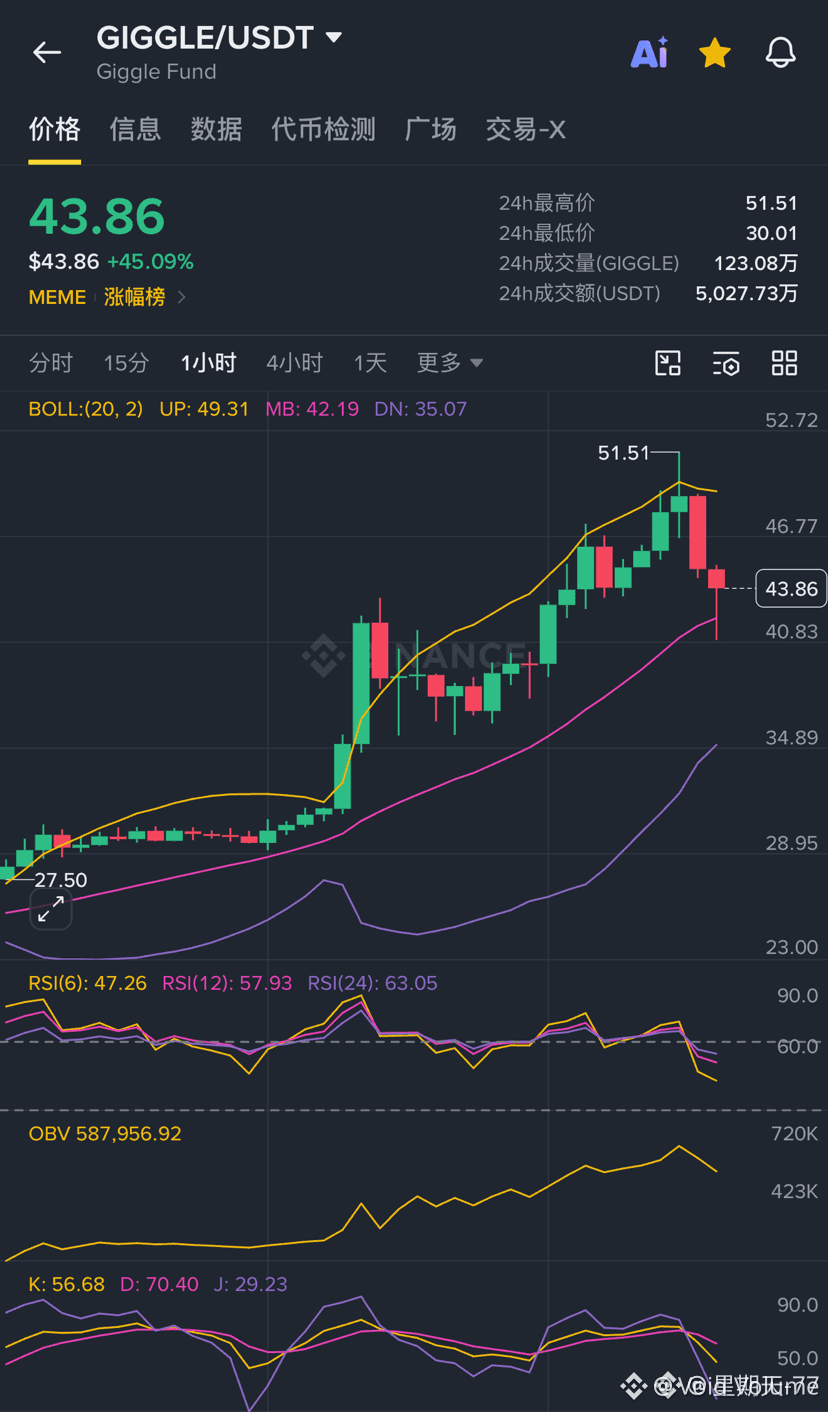Tap the large green 43.86 price
This screenshot has width=828, height=1412.
[x=97, y=216]
